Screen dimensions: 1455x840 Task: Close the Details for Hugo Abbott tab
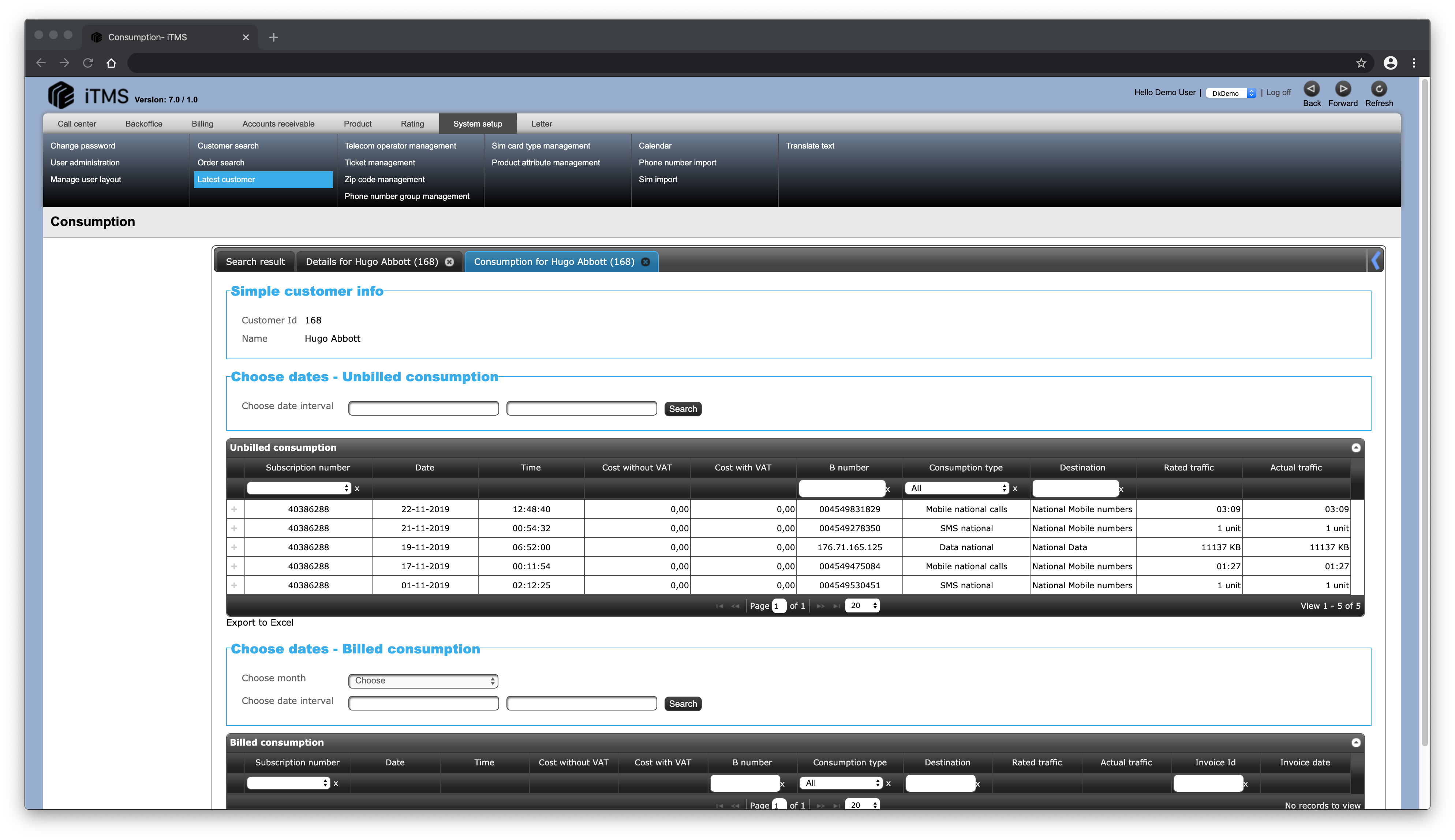tap(449, 262)
